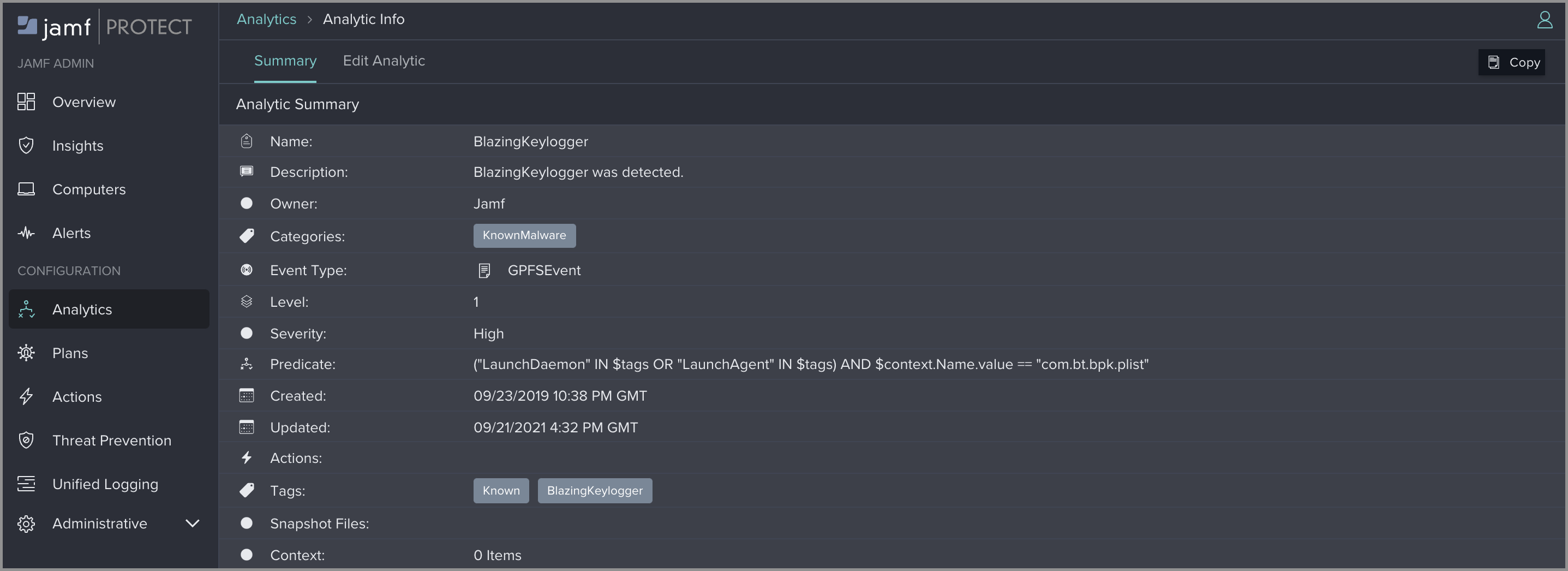Click the Name row badge icon
The width and height of the screenshot is (1568, 571).
tap(247, 141)
